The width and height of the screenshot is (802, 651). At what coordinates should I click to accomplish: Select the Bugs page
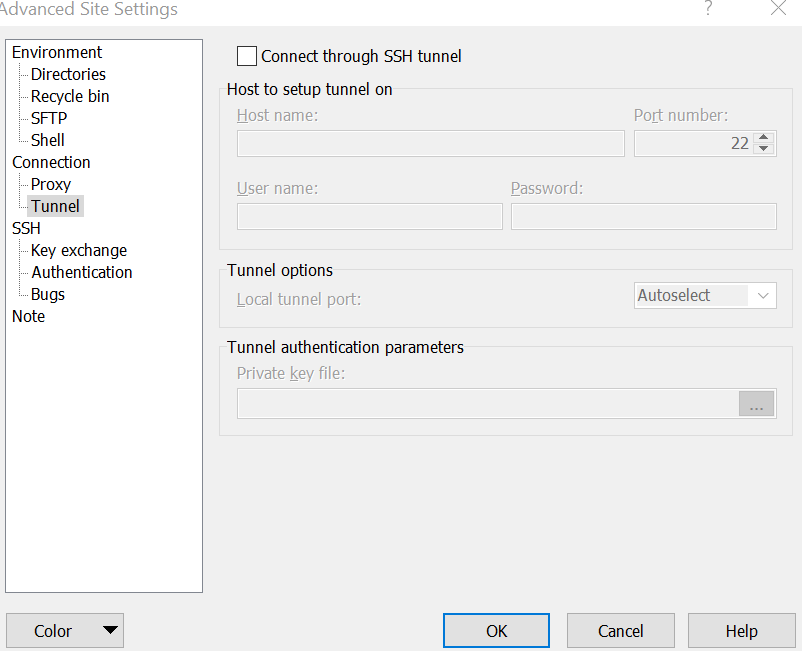pyautogui.click(x=48, y=294)
